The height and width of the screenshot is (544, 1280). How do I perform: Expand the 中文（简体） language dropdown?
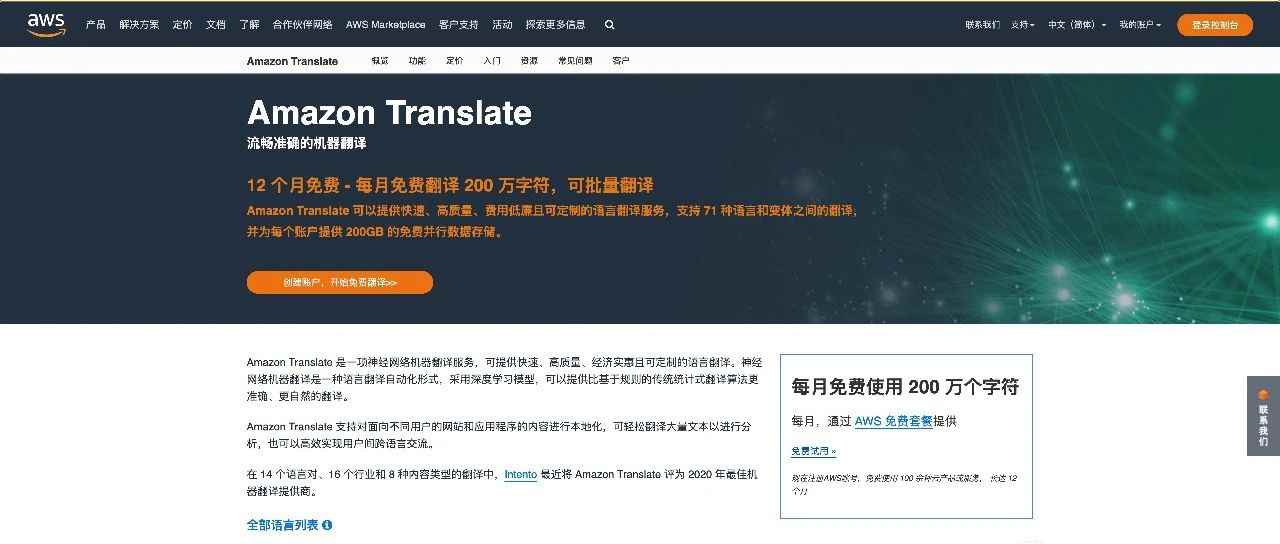click(1077, 25)
